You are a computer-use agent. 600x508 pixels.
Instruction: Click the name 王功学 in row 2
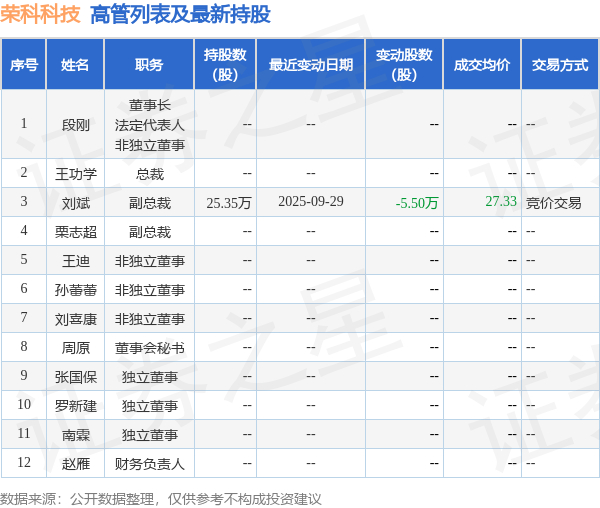76,174
